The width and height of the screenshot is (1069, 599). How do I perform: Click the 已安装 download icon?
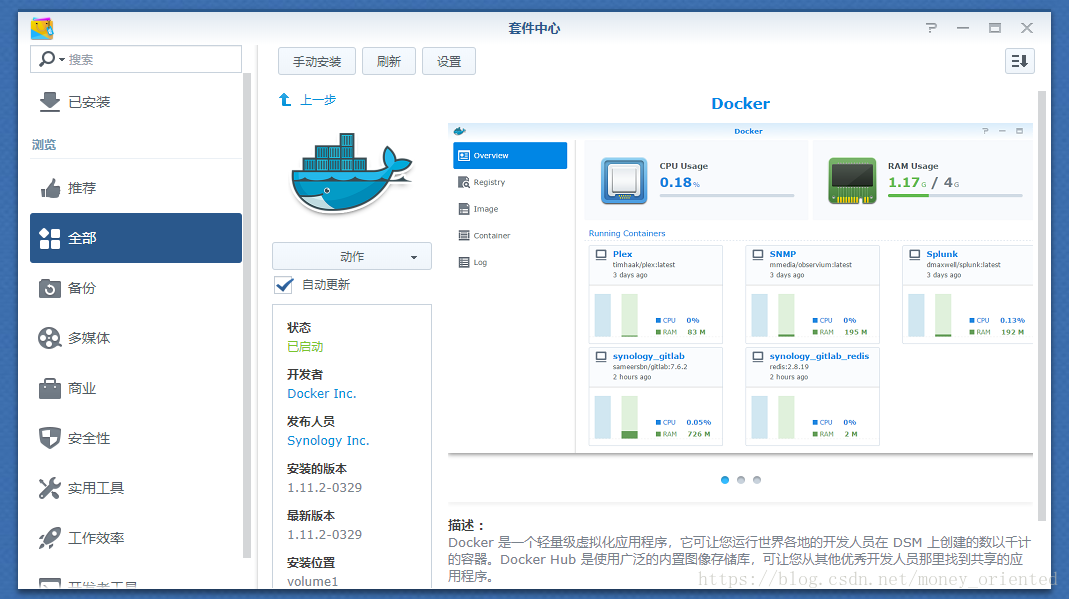pyautogui.click(x=49, y=102)
